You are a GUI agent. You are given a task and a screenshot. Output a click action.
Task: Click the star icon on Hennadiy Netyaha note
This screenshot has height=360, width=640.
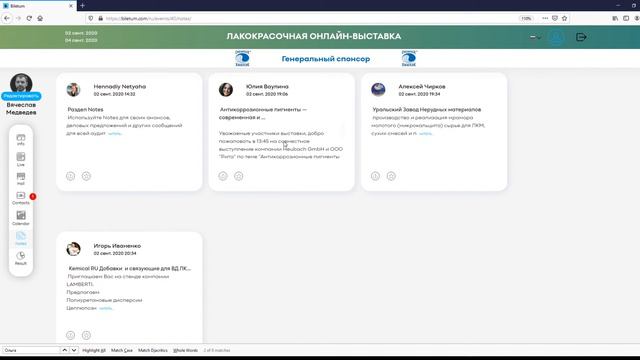(x=86, y=176)
